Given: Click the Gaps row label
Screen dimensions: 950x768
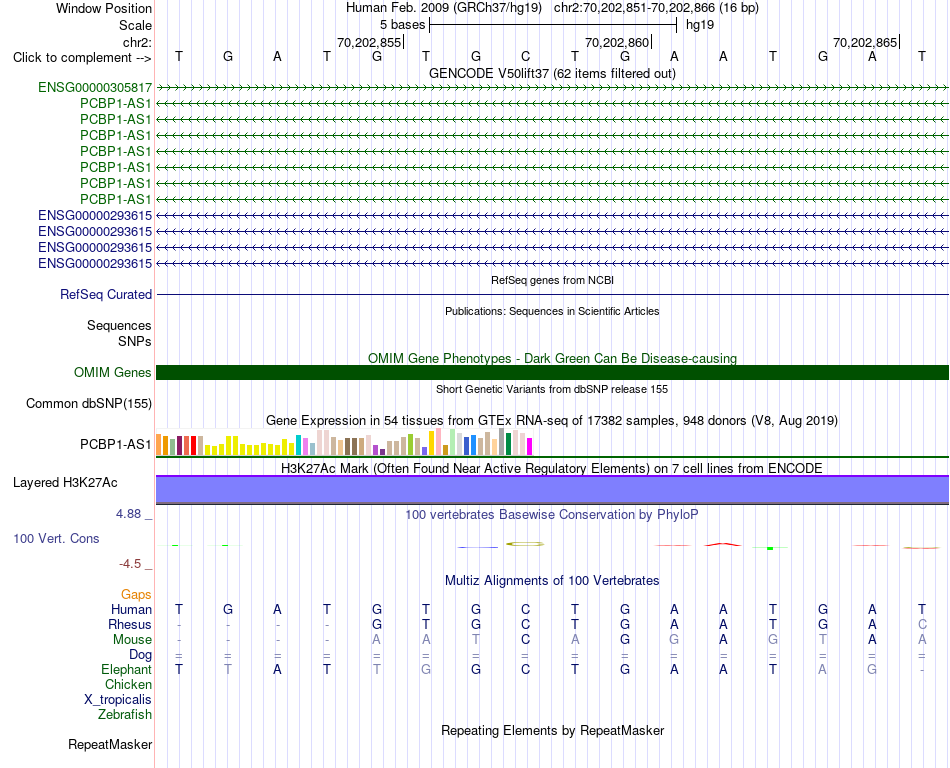Looking at the screenshot, I should coord(136,595).
